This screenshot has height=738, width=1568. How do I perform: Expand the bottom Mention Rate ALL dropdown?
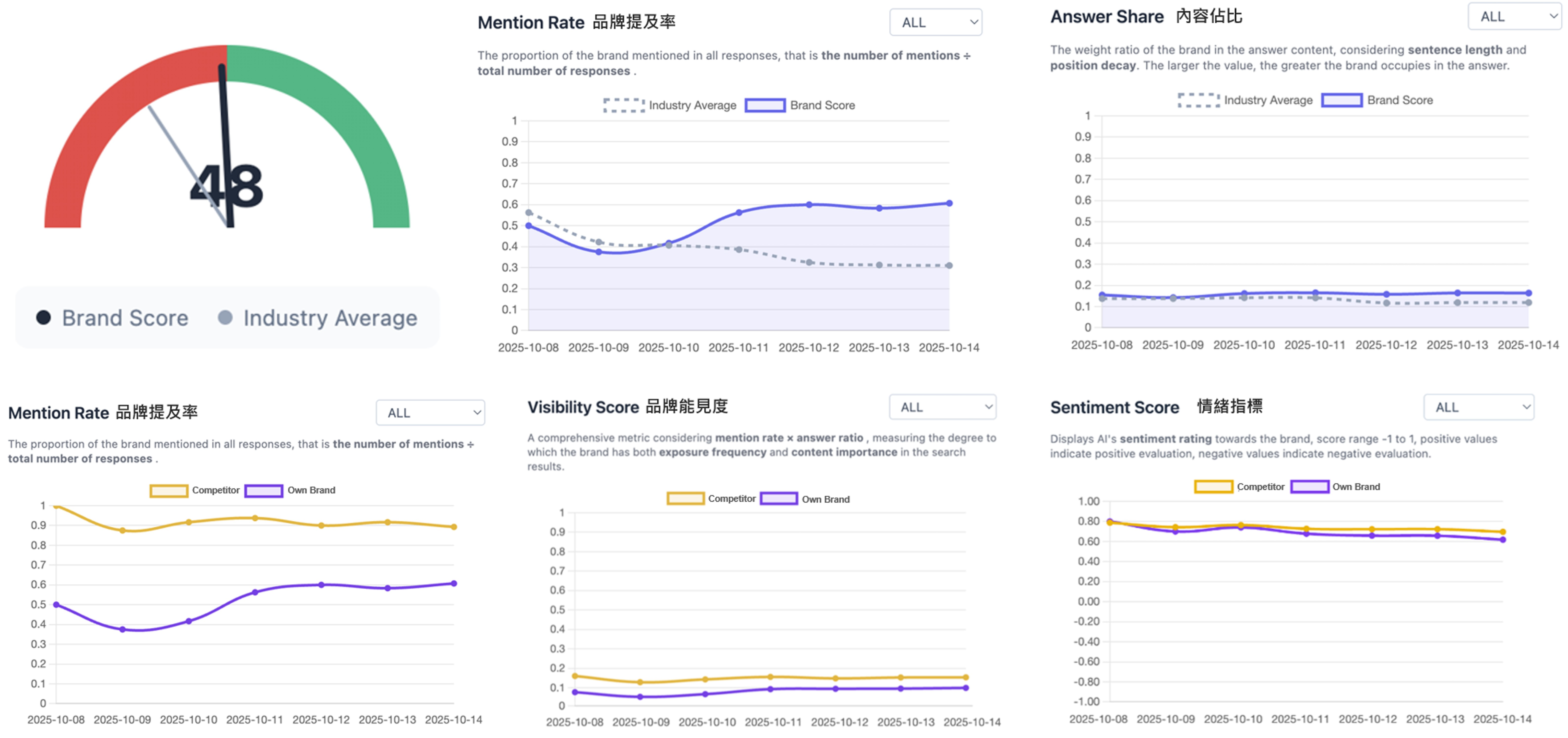pos(430,413)
